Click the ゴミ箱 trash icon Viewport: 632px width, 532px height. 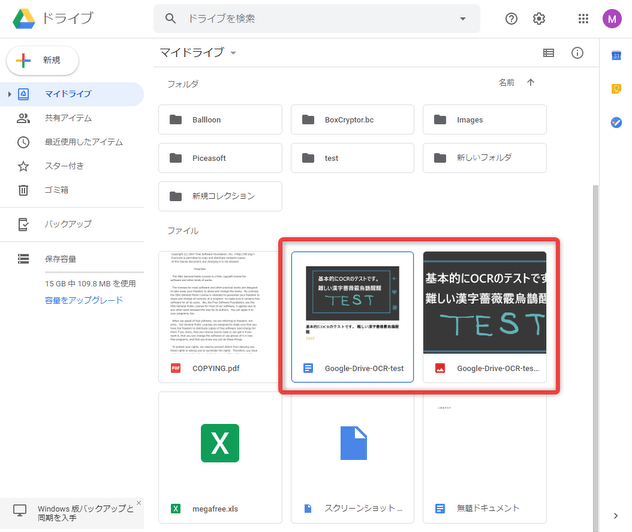(23, 190)
